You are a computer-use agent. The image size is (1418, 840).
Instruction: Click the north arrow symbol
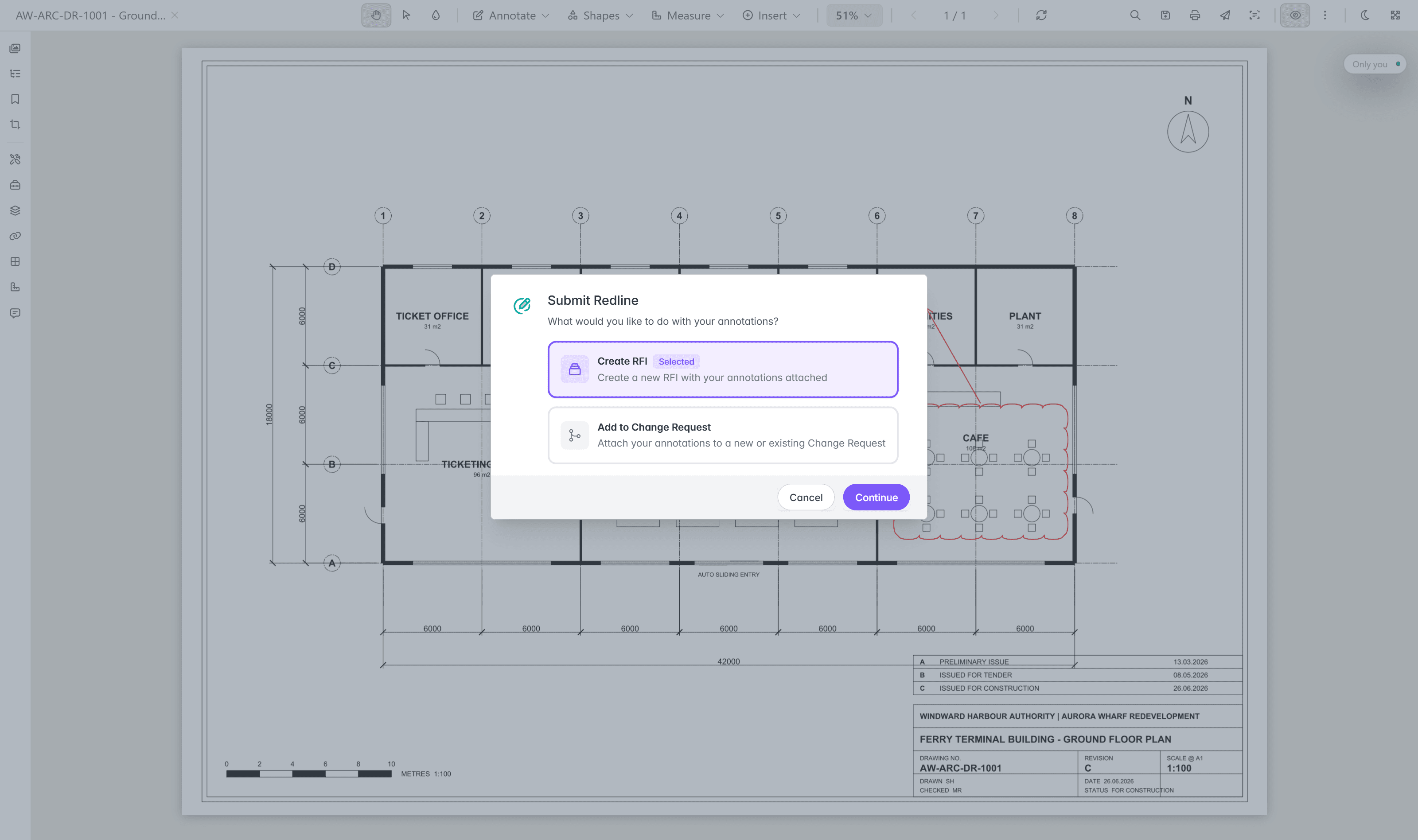(x=1188, y=131)
